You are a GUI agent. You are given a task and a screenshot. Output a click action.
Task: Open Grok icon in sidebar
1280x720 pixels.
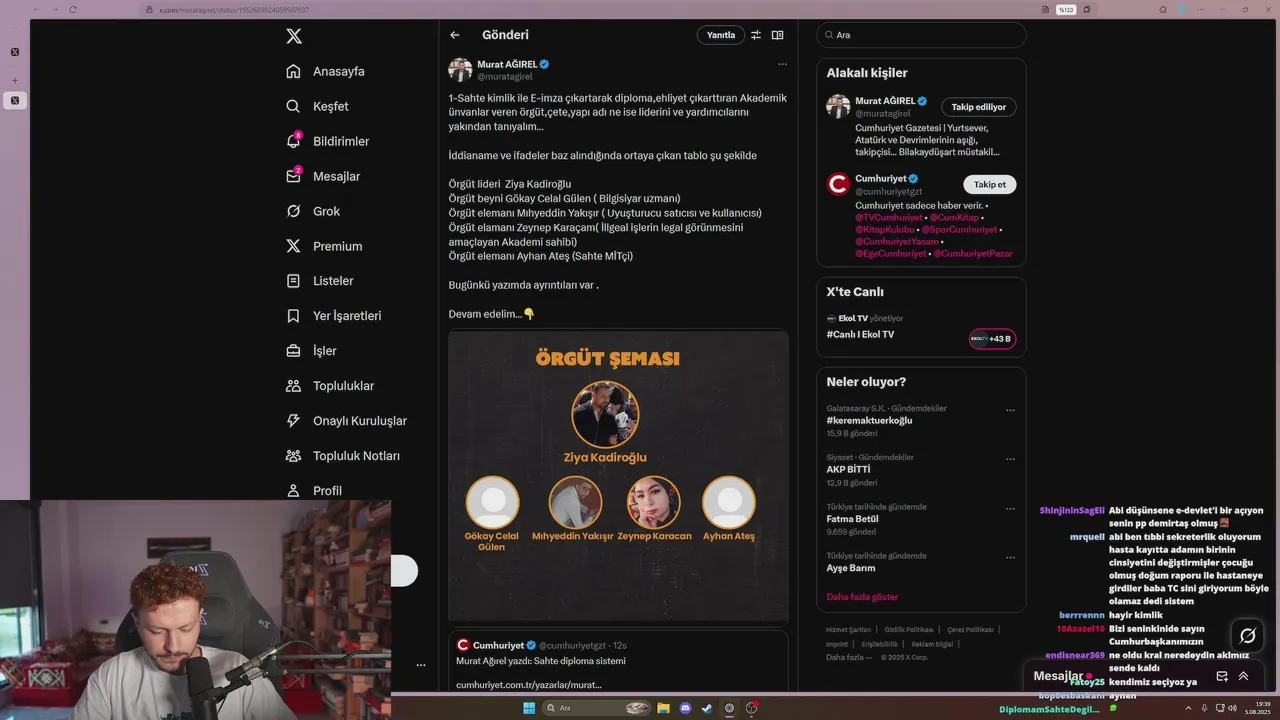click(x=293, y=211)
